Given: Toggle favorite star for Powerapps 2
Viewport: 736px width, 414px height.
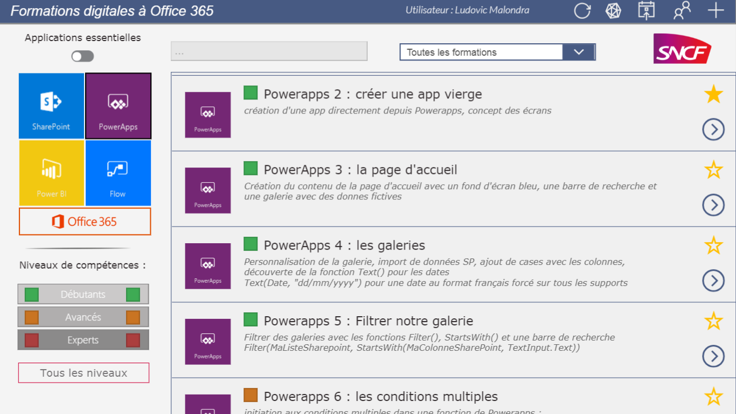Looking at the screenshot, I should tap(713, 94).
